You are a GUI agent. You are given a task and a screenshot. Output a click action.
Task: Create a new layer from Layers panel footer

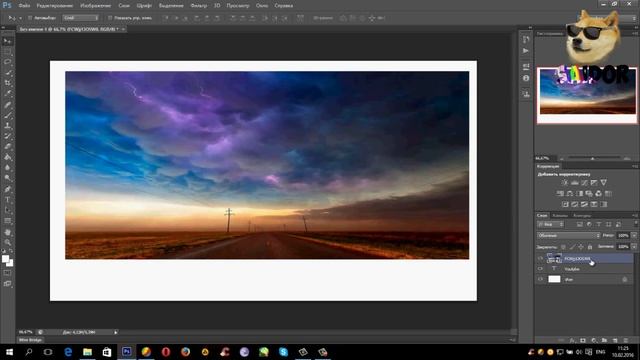615,340
